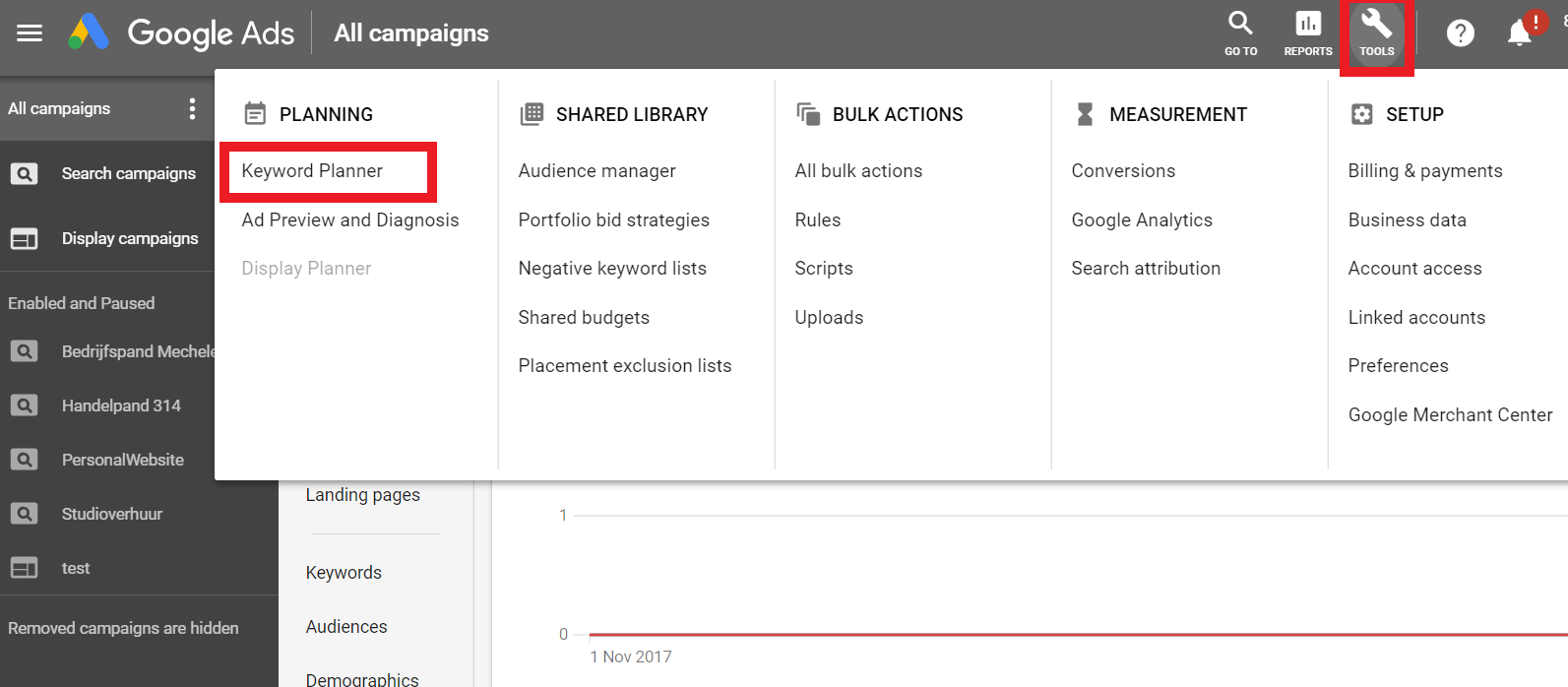Open Billing & payments
The width and height of the screenshot is (1568, 687).
1425,171
